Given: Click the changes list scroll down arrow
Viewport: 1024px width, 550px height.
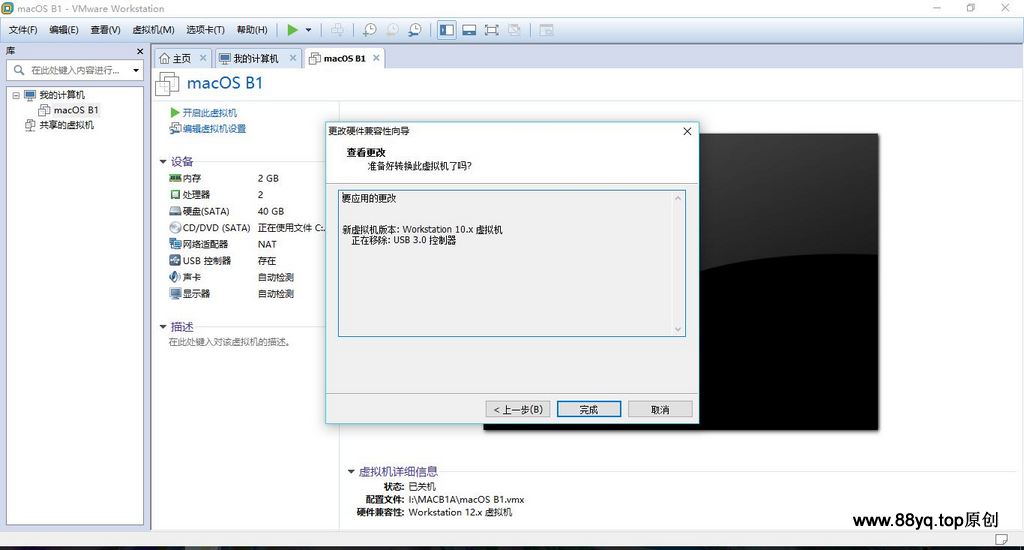Looking at the screenshot, I should pyautogui.click(x=678, y=329).
